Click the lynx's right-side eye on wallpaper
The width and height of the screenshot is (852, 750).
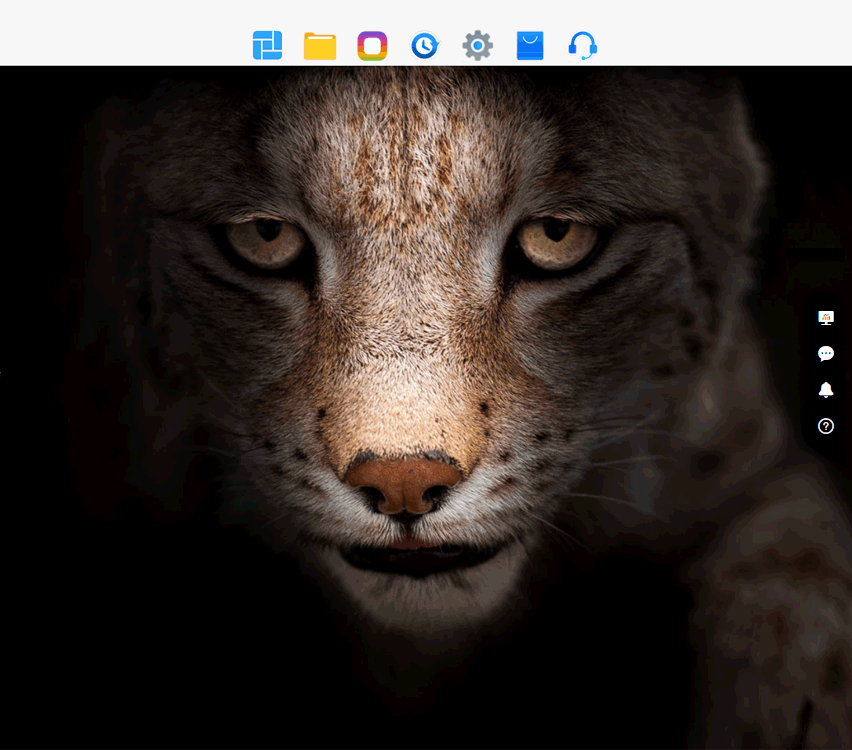click(556, 242)
